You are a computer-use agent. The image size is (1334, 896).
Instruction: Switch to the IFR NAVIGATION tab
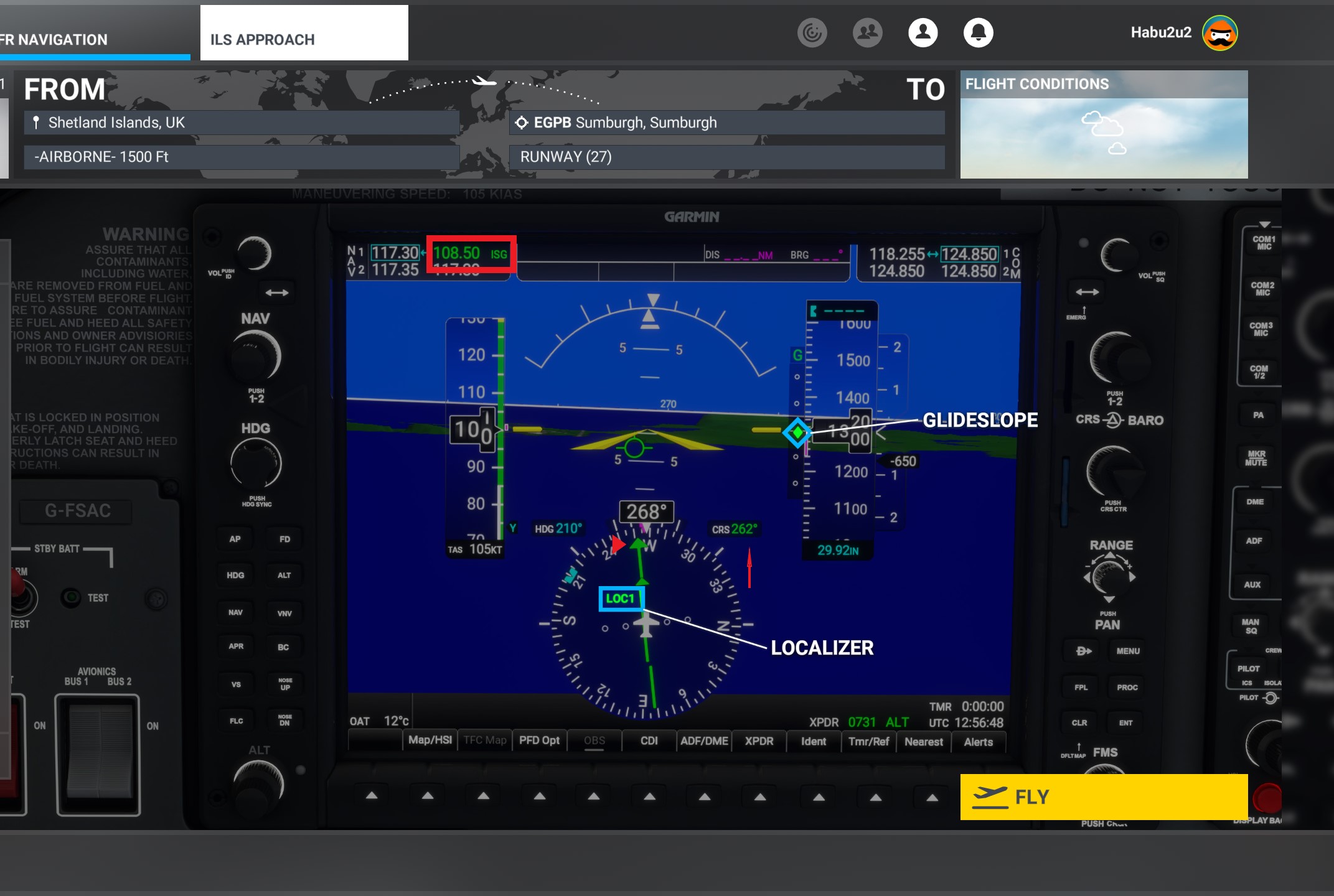93,39
